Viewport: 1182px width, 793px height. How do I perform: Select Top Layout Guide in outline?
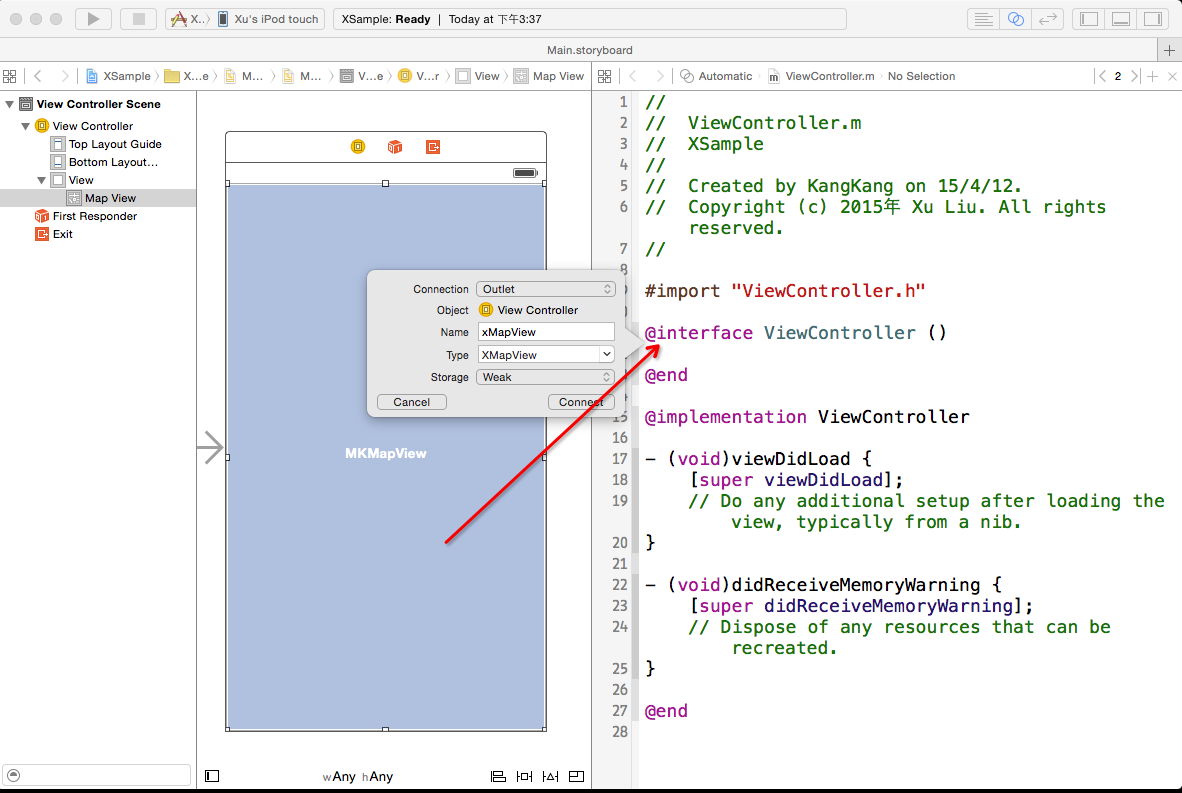tap(114, 144)
